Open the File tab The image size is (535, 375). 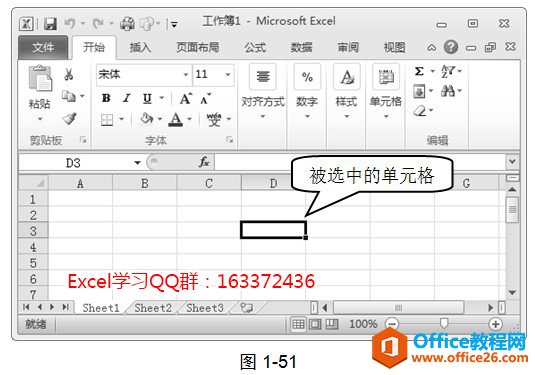click(x=43, y=47)
